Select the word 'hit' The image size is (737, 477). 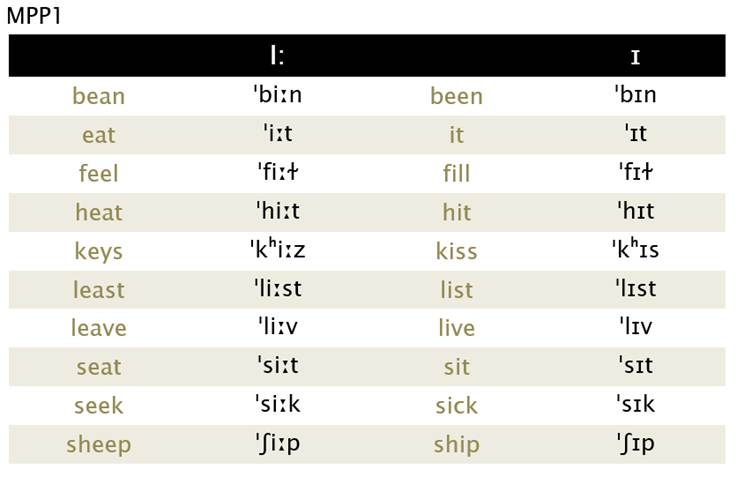pyautogui.click(x=456, y=212)
